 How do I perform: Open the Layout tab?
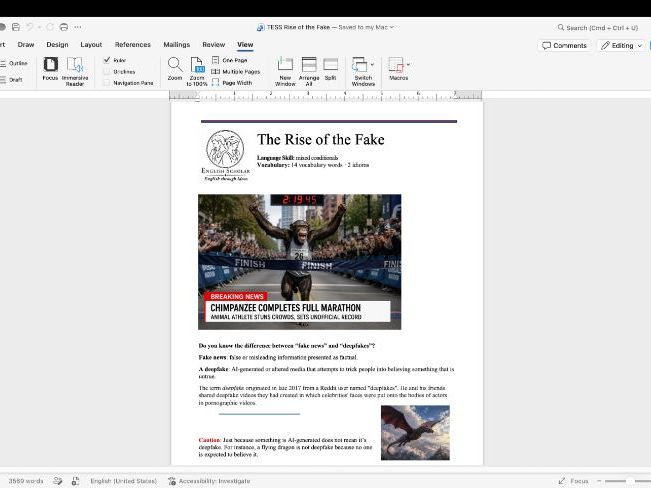coord(91,44)
